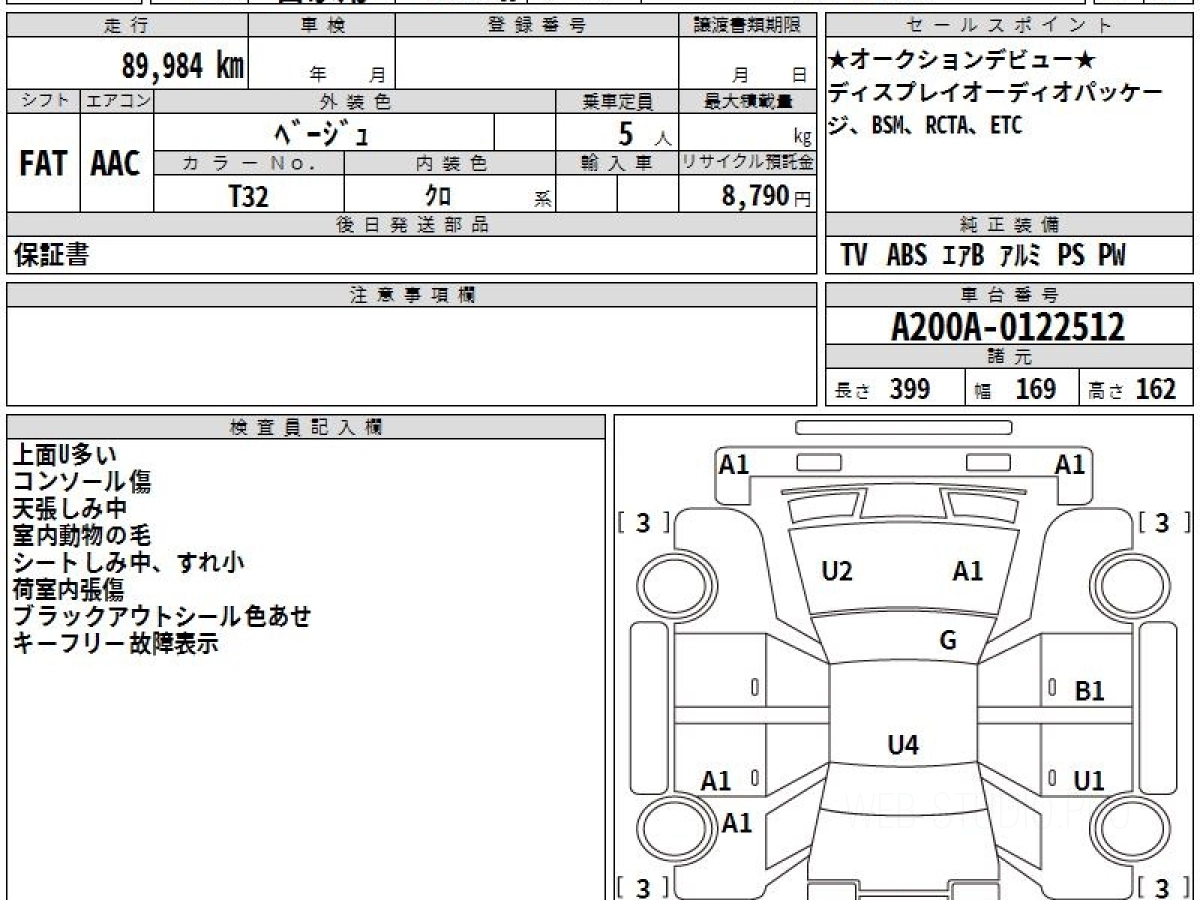This screenshot has width=1200, height=900.
Task: Select inspector note 天張しみ中
Action: [x=70, y=509]
